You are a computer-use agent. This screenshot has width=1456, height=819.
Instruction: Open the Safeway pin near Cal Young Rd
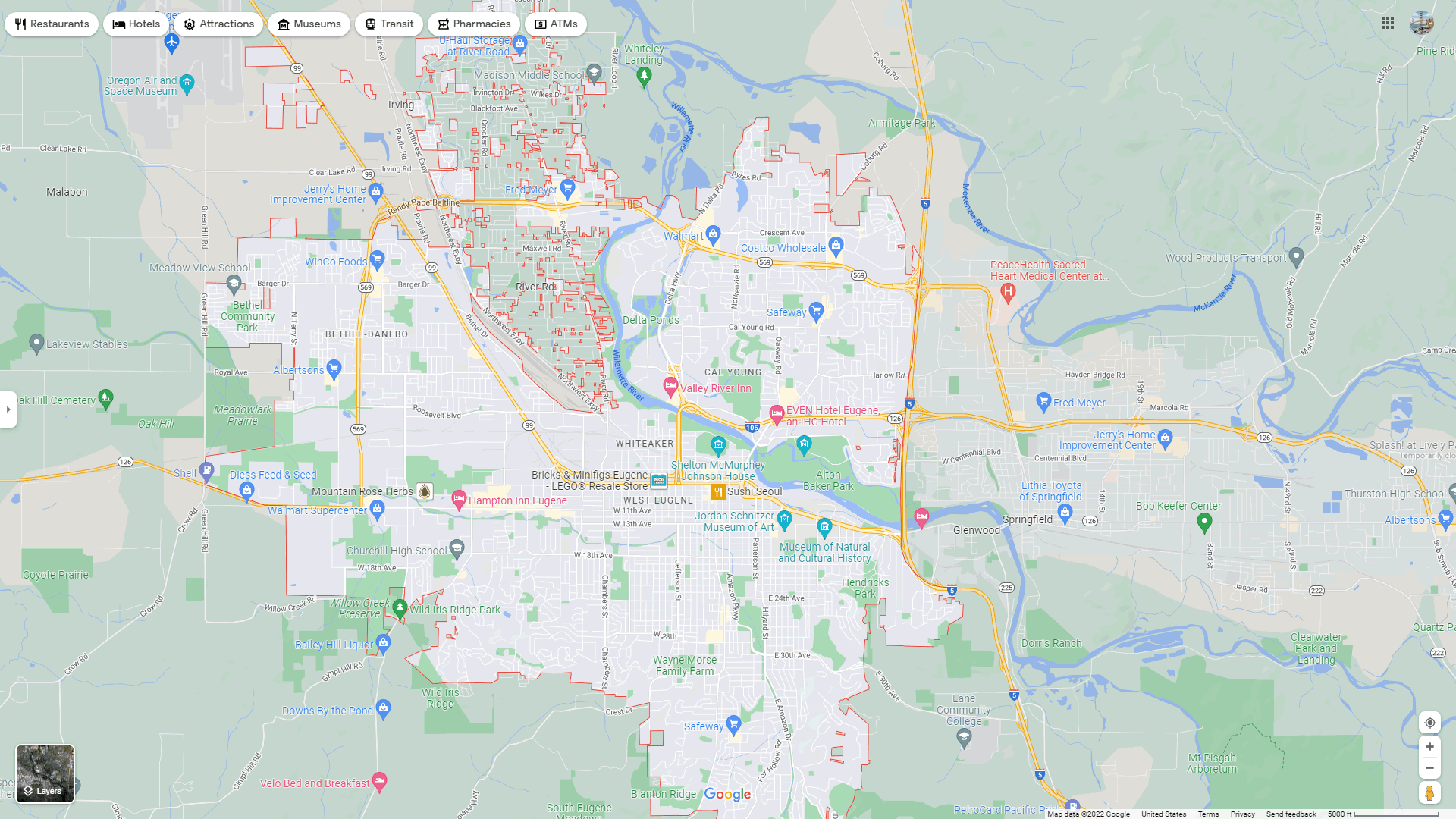[x=816, y=310]
